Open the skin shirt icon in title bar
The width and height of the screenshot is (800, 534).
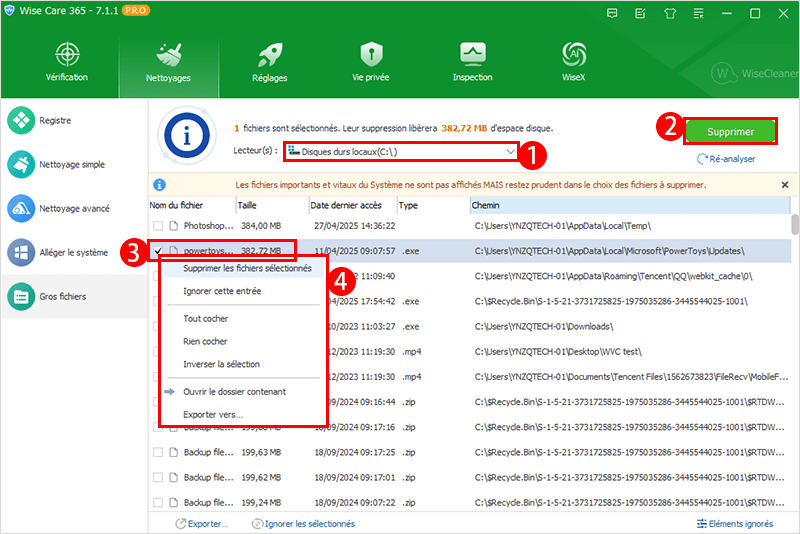[670, 14]
